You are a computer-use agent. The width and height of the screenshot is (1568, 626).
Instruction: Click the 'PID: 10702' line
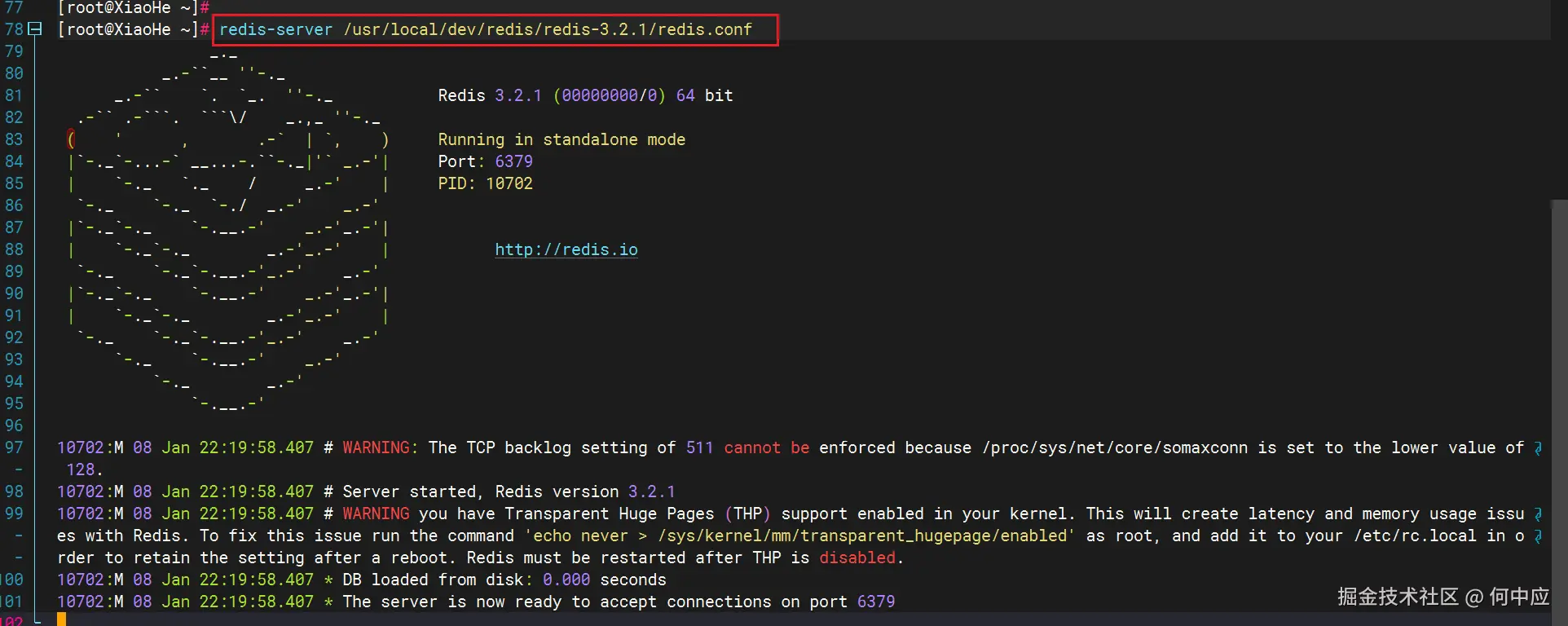click(485, 183)
